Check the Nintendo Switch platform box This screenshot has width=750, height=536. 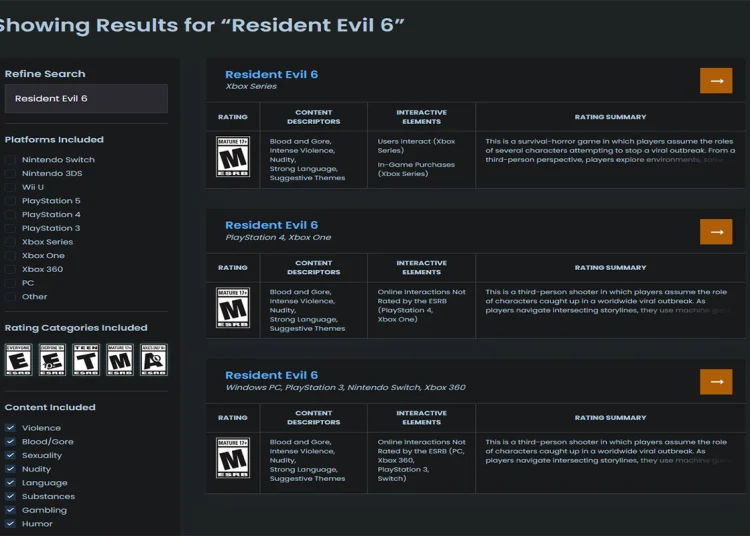tap(10, 160)
